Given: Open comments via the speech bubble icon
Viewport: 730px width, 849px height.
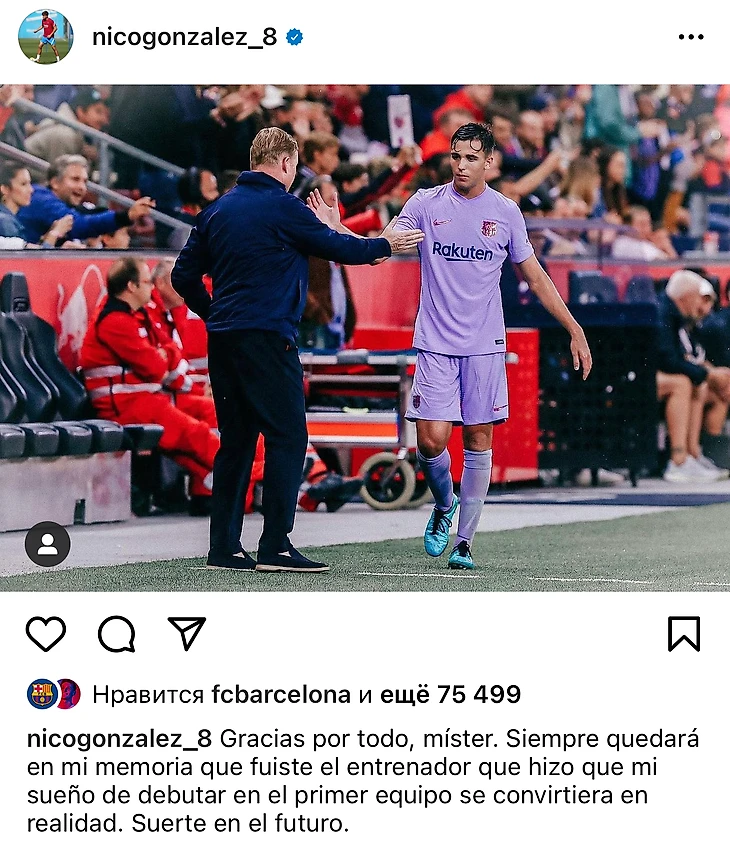Looking at the screenshot, I should point(116,633).
